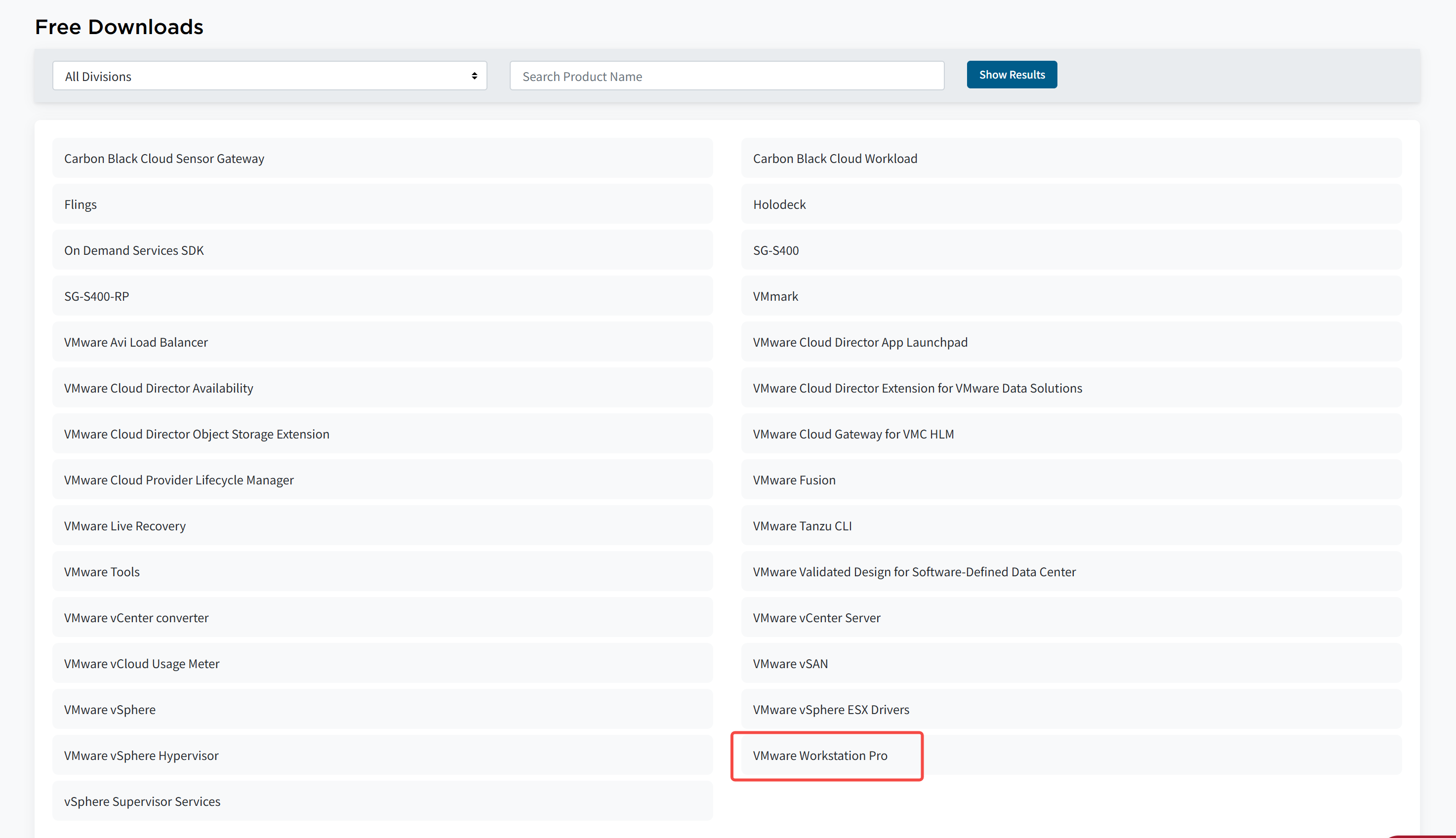Select the Flings product
The image size is (1456, 838).
(382, 204)
